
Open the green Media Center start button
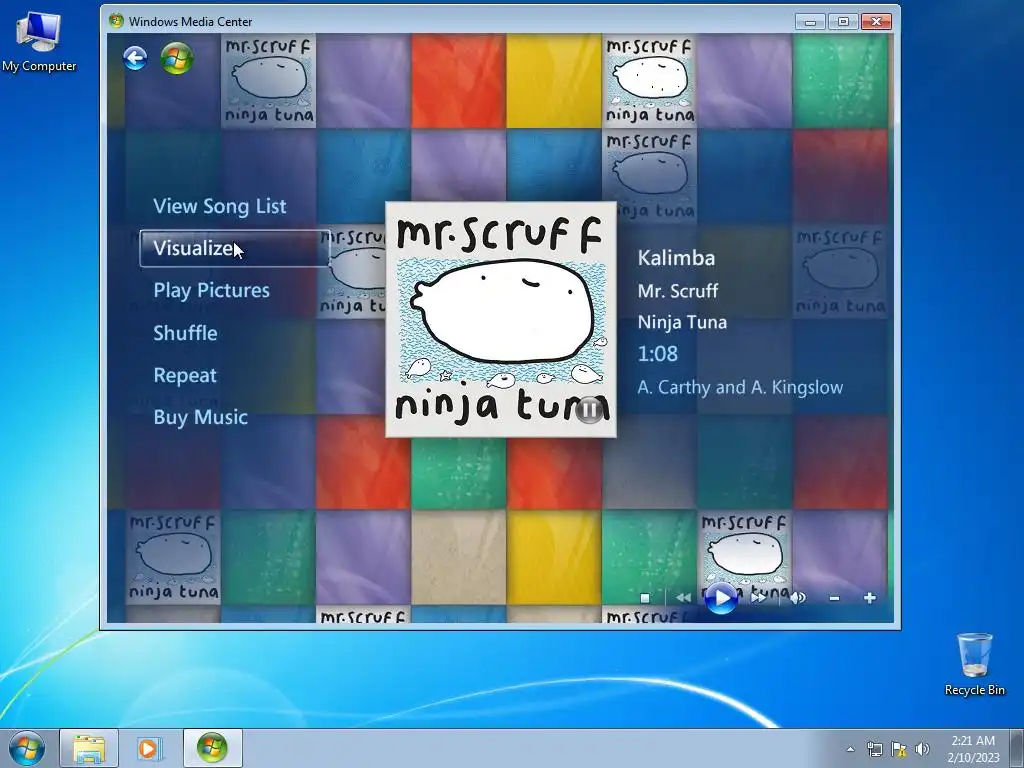click(177, 59)
